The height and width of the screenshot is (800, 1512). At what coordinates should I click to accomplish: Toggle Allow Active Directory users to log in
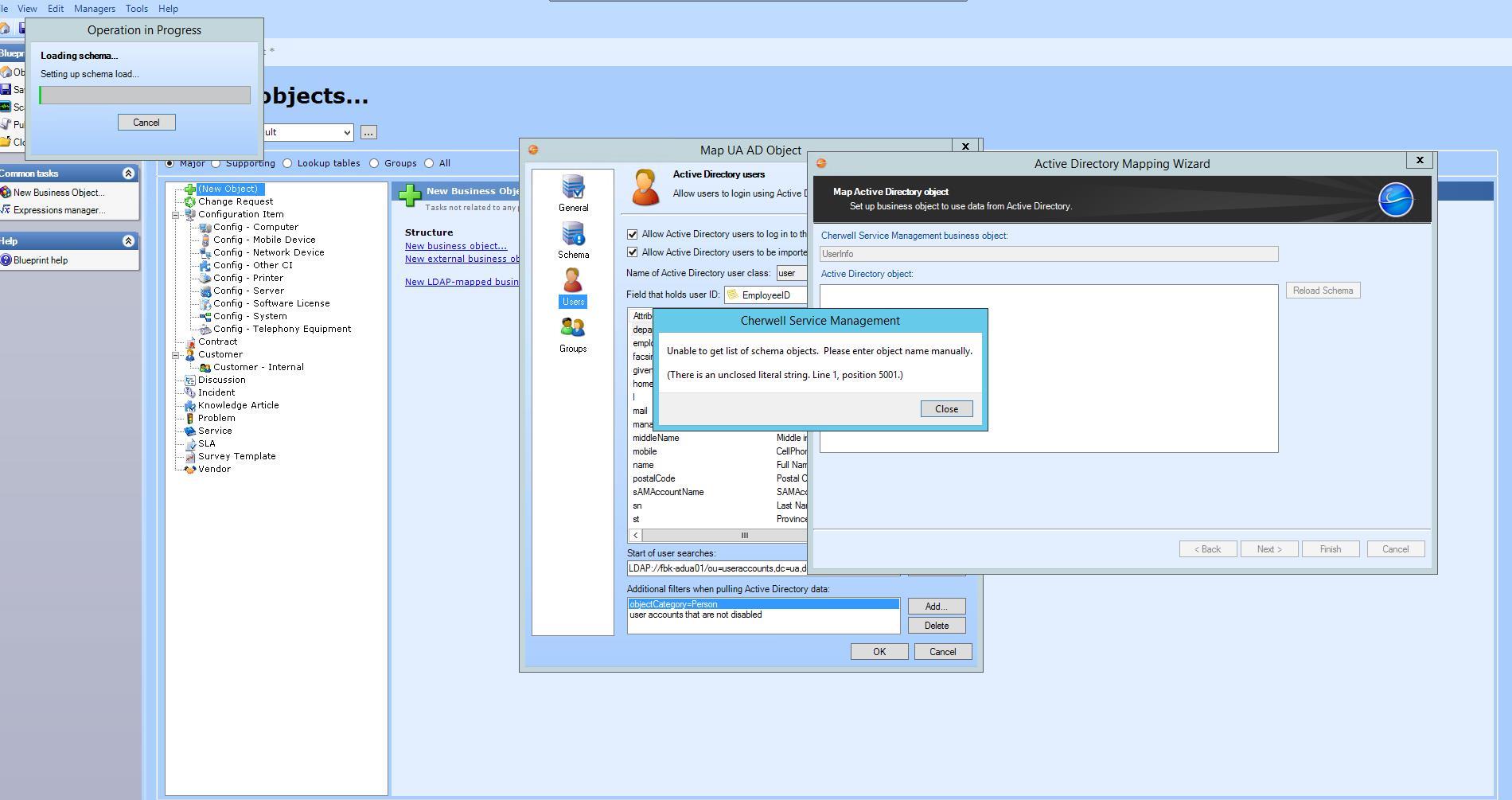pos(633,234)
